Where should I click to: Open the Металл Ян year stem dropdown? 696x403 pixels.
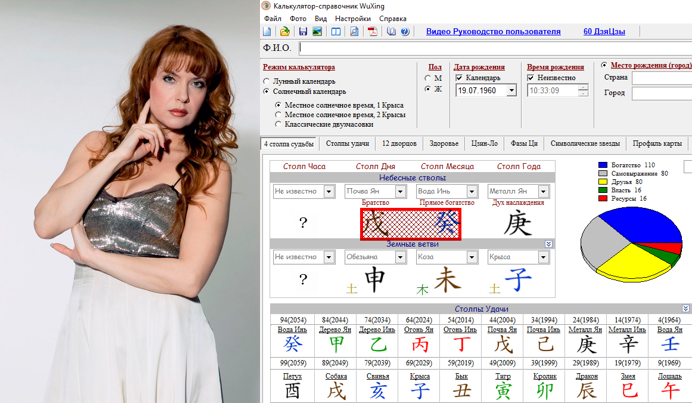(x=543, y=191)
